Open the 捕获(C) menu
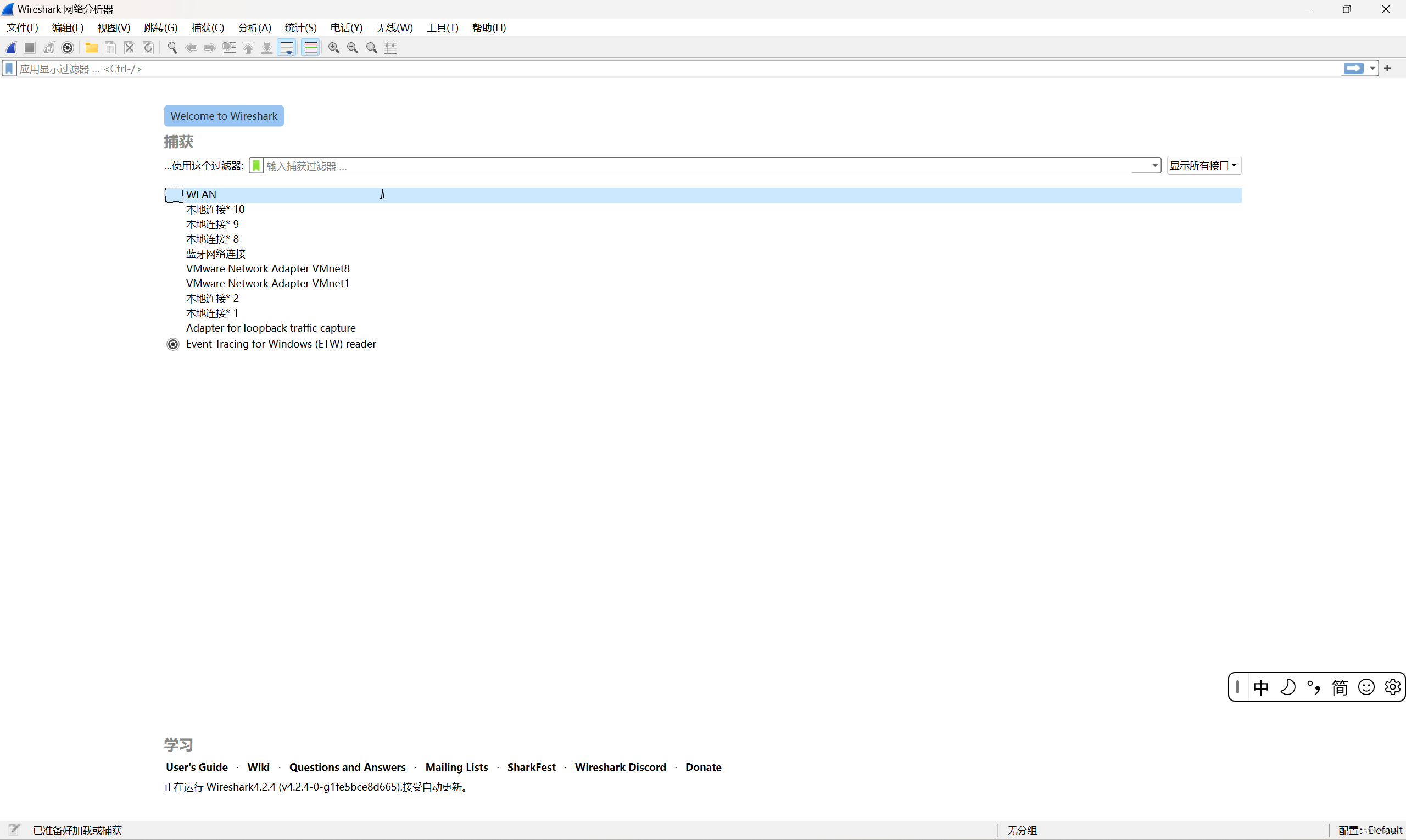Viewport: 1406px width, 840px height. tap(207, 28)
